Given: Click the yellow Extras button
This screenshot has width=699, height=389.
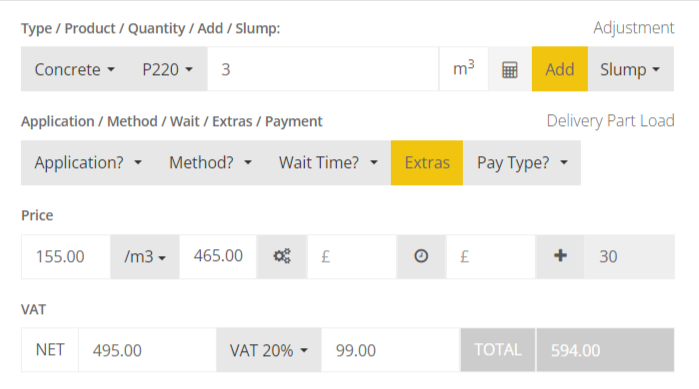Looking at the screenshot, I should 427,163.
